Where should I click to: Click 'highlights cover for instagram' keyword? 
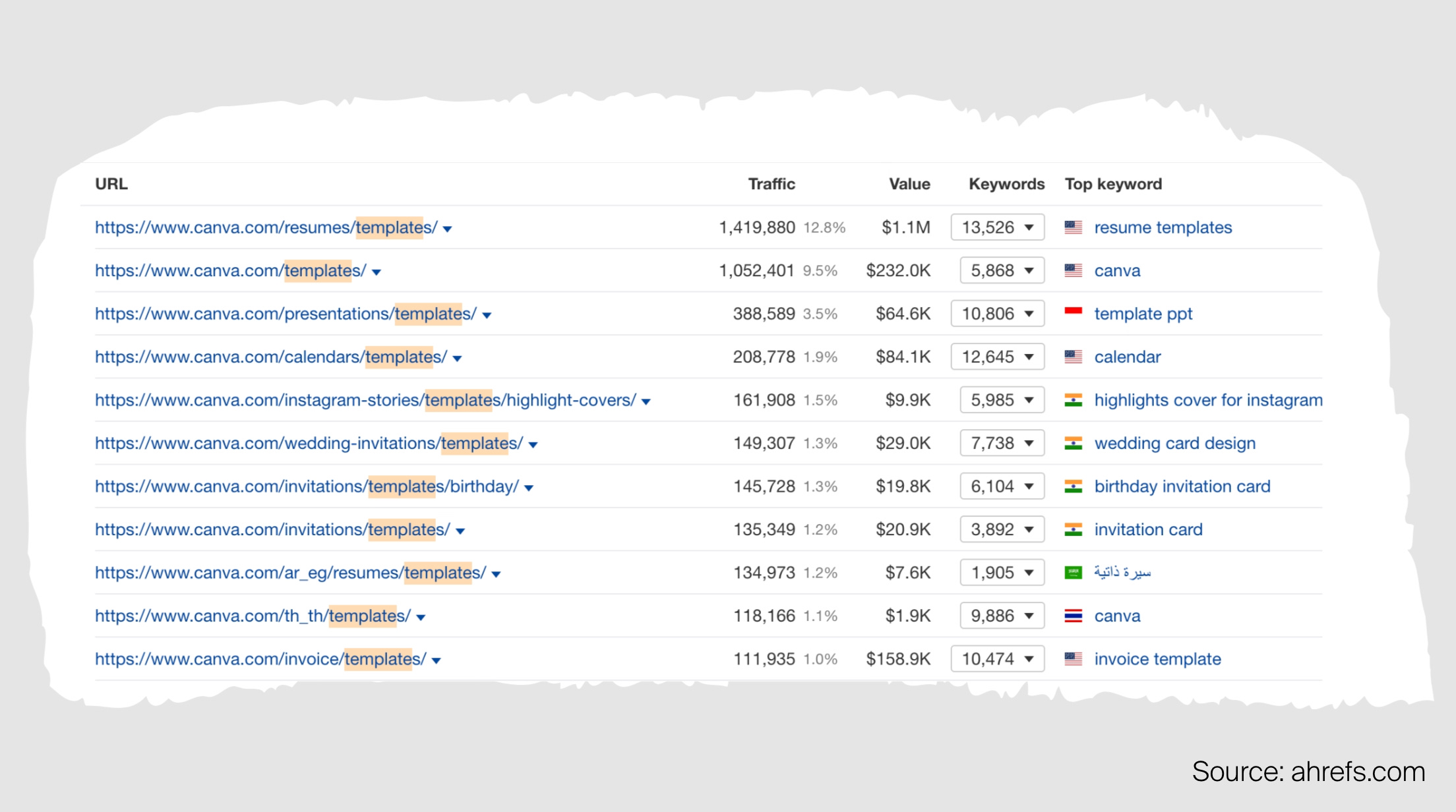[1208, 400]
